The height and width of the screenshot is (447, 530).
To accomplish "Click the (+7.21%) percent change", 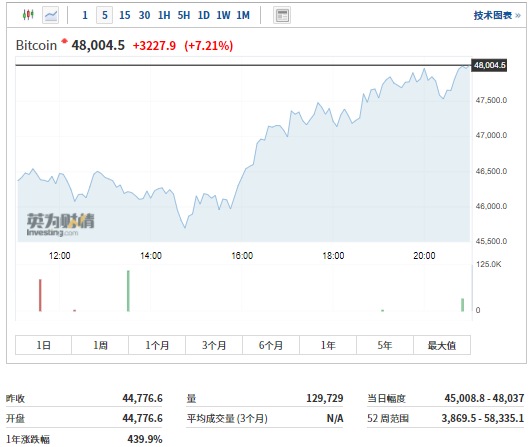I will (x=209, y=46).
